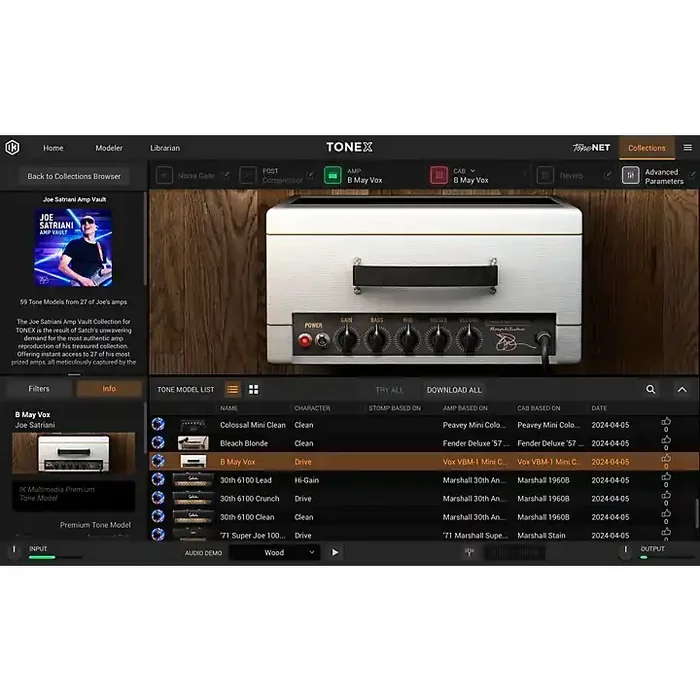
Task: Toggle the green AMP module
Action: pyautogui.click(x=333, y=175)
